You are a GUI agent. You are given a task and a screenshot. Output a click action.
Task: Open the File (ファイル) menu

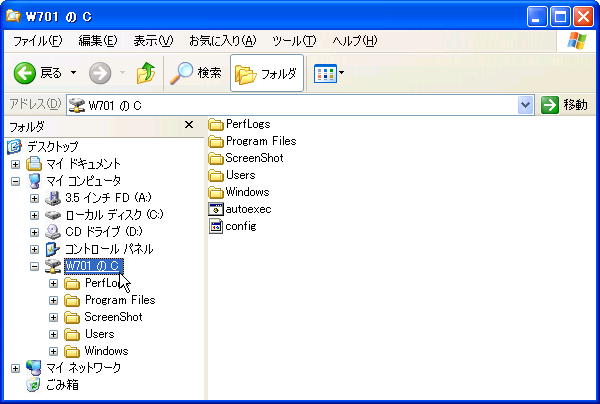[x=37, y=41]
